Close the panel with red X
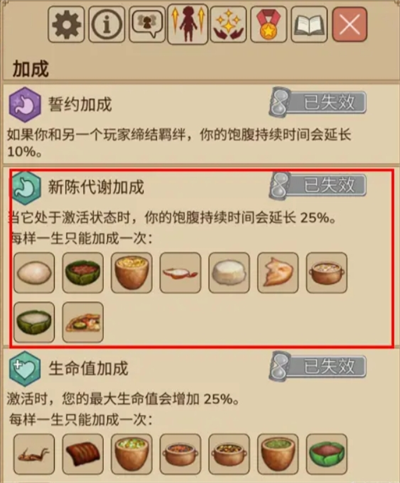 pyautogui.click(x=350, y=25)
